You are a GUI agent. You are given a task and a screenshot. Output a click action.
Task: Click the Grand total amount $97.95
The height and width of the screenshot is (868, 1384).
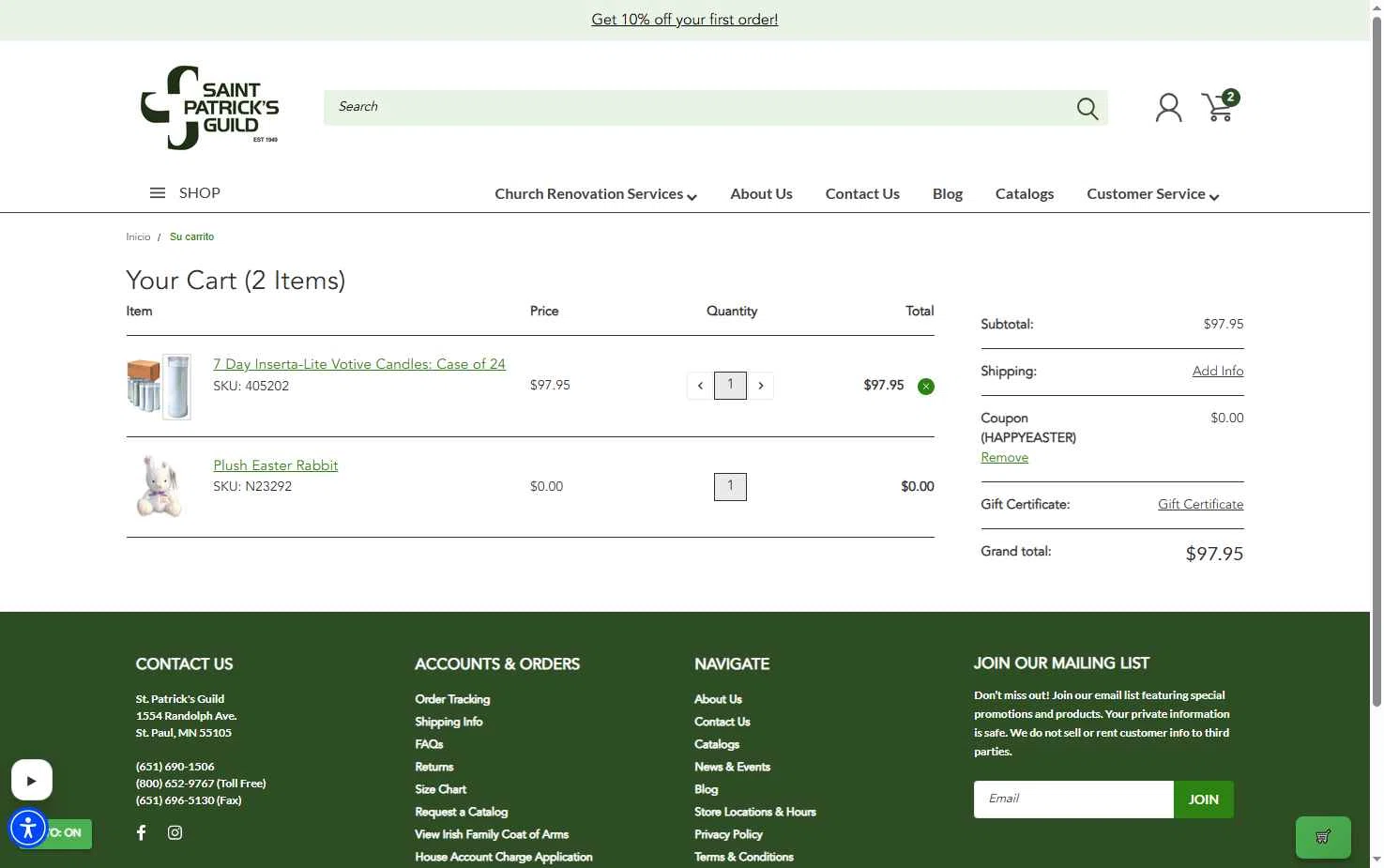(x=1214, y=555)
